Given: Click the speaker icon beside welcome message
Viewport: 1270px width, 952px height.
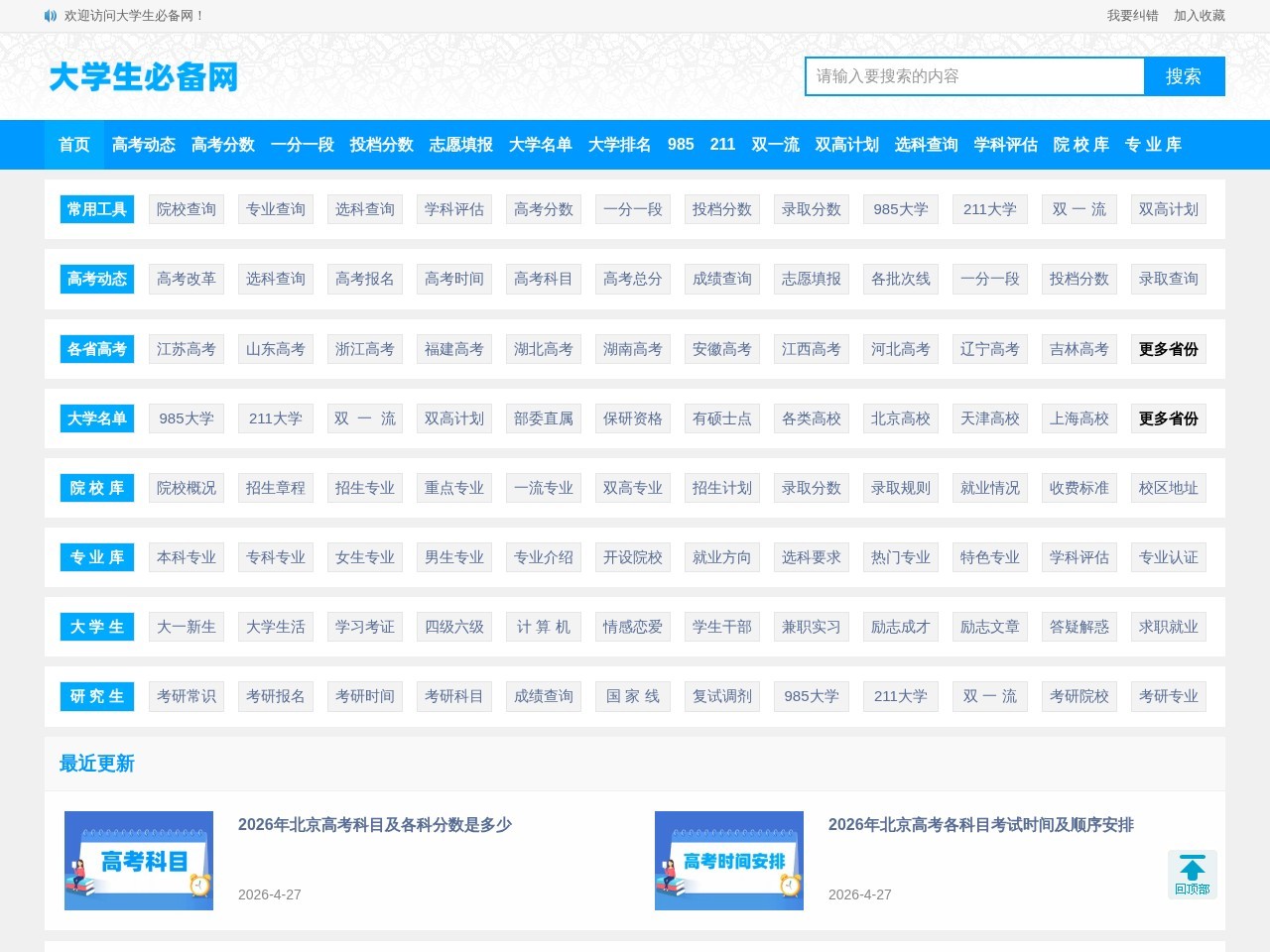Looking at the screenshot, I should tap(51, 16).
